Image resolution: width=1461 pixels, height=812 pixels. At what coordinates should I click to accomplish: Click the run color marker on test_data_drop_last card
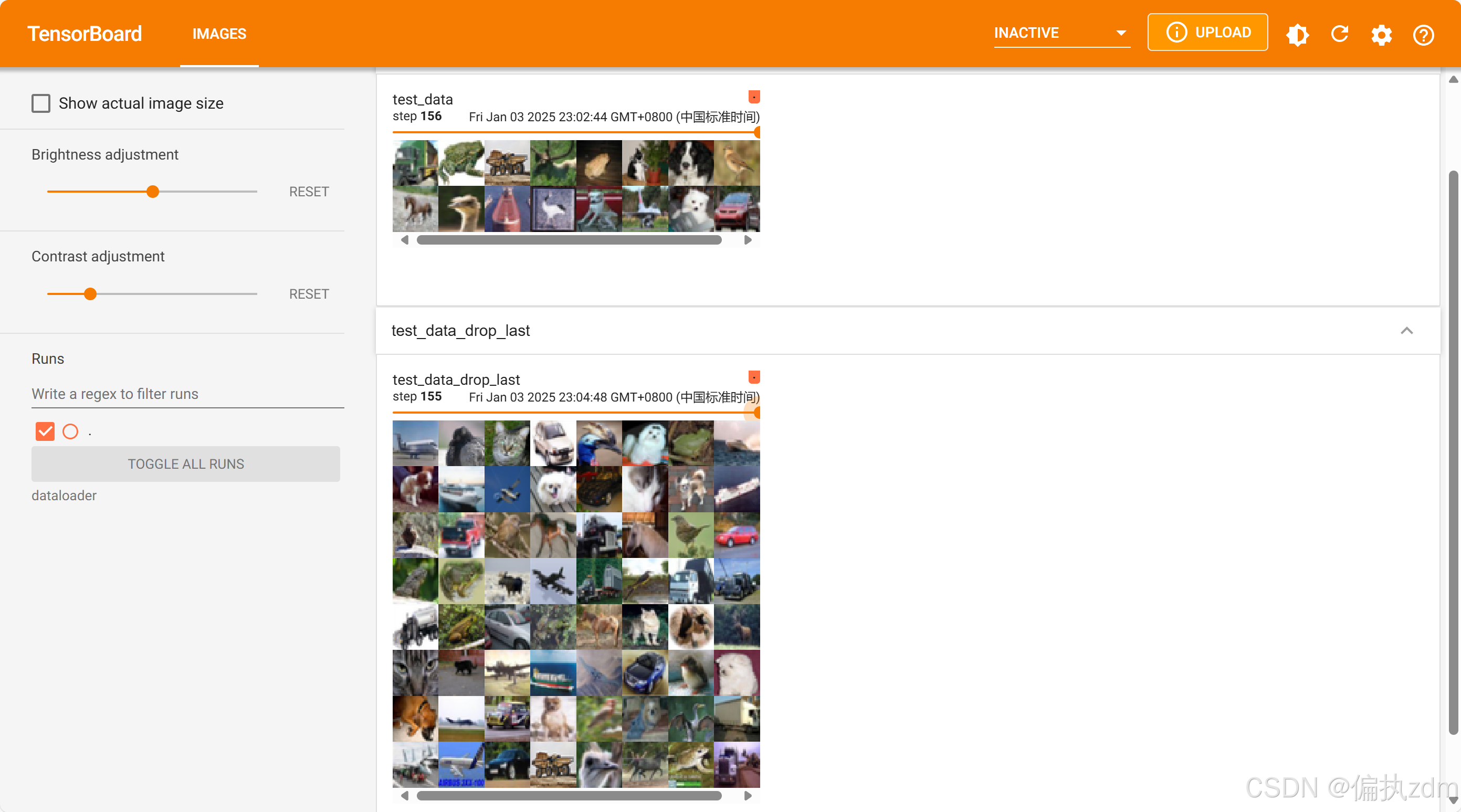(x=754, y=377)
